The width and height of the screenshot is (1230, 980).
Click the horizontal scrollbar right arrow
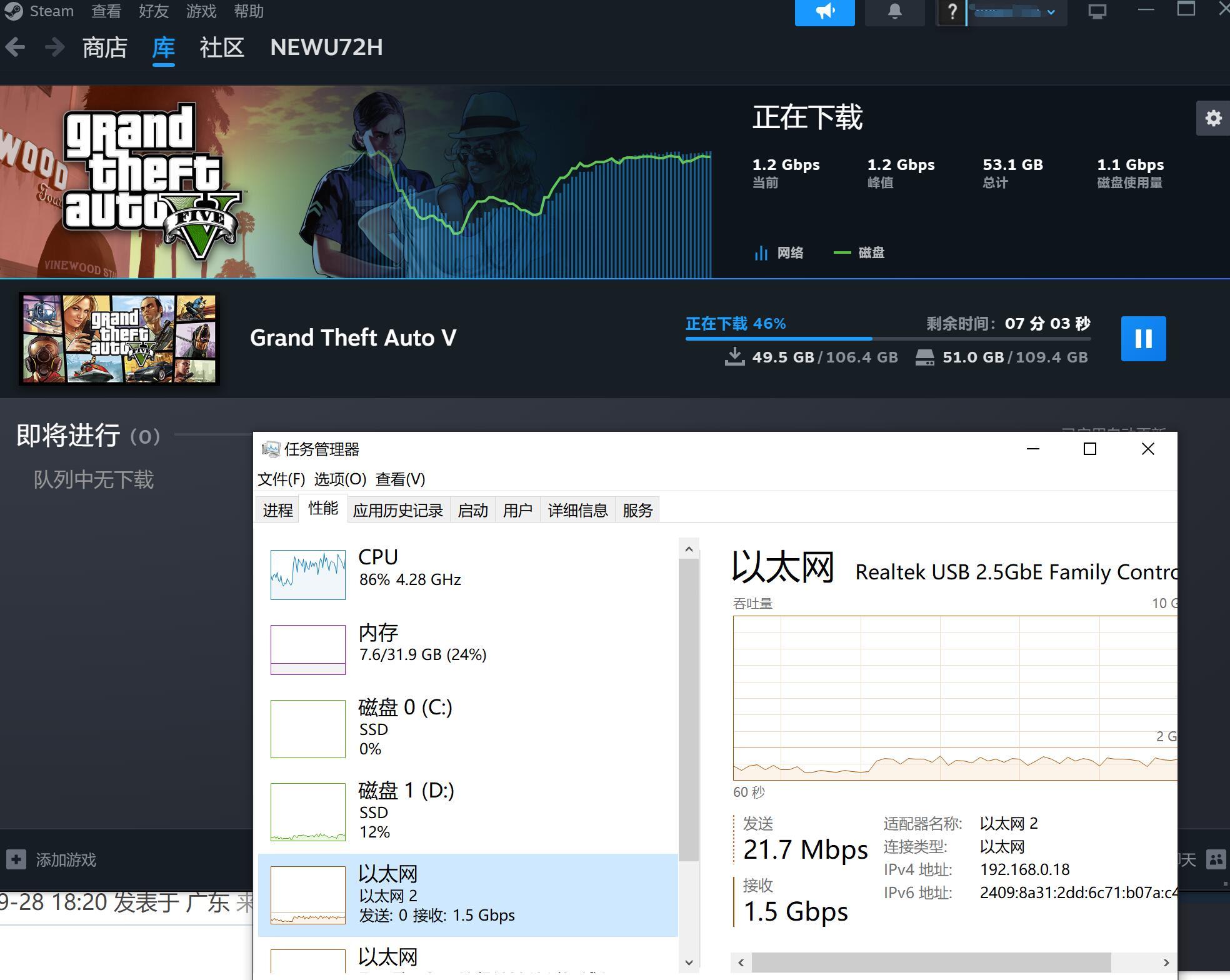[x=1166, y=962]
